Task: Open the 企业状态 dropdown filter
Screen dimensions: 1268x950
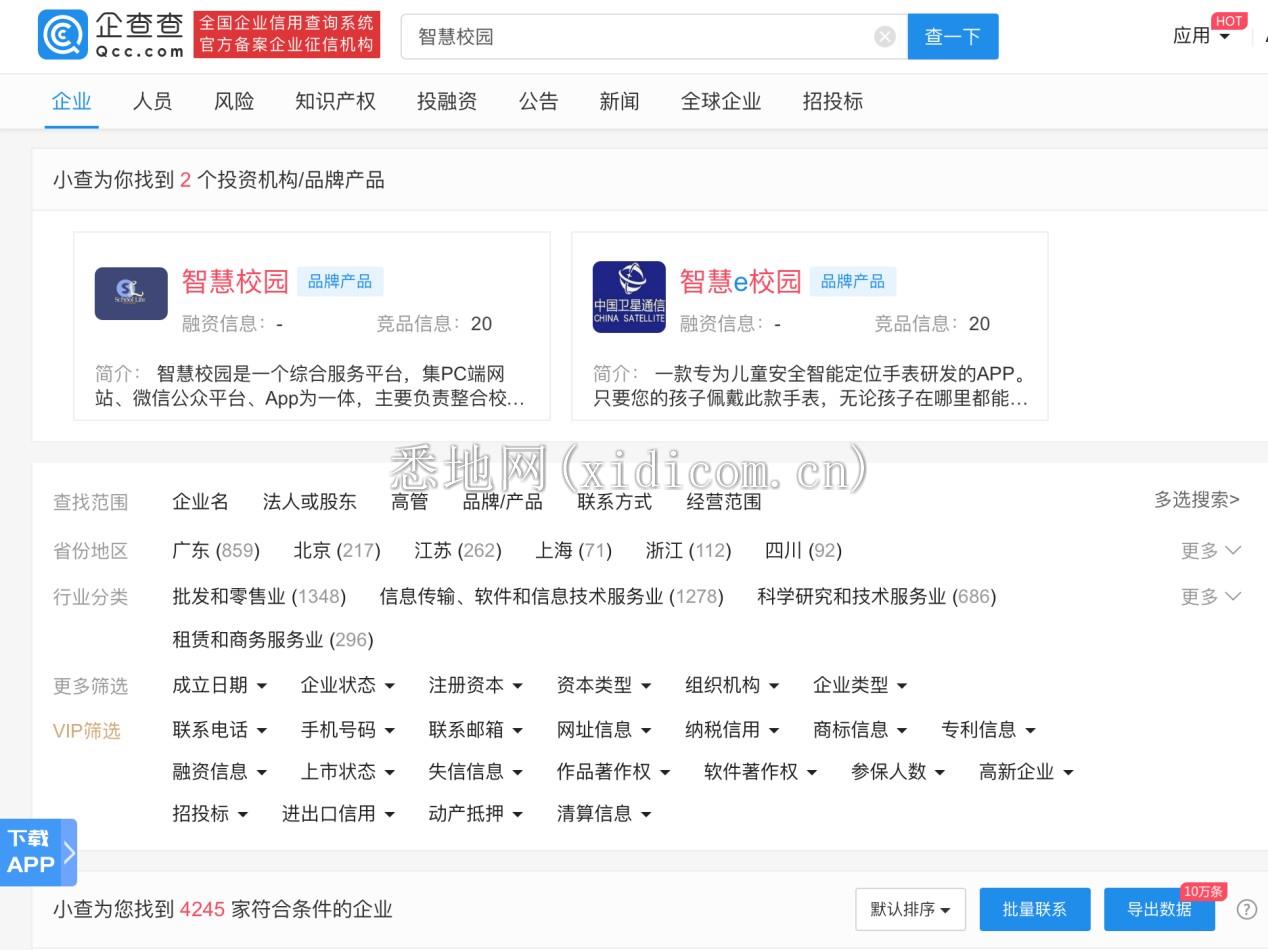Action: [348, 685]
